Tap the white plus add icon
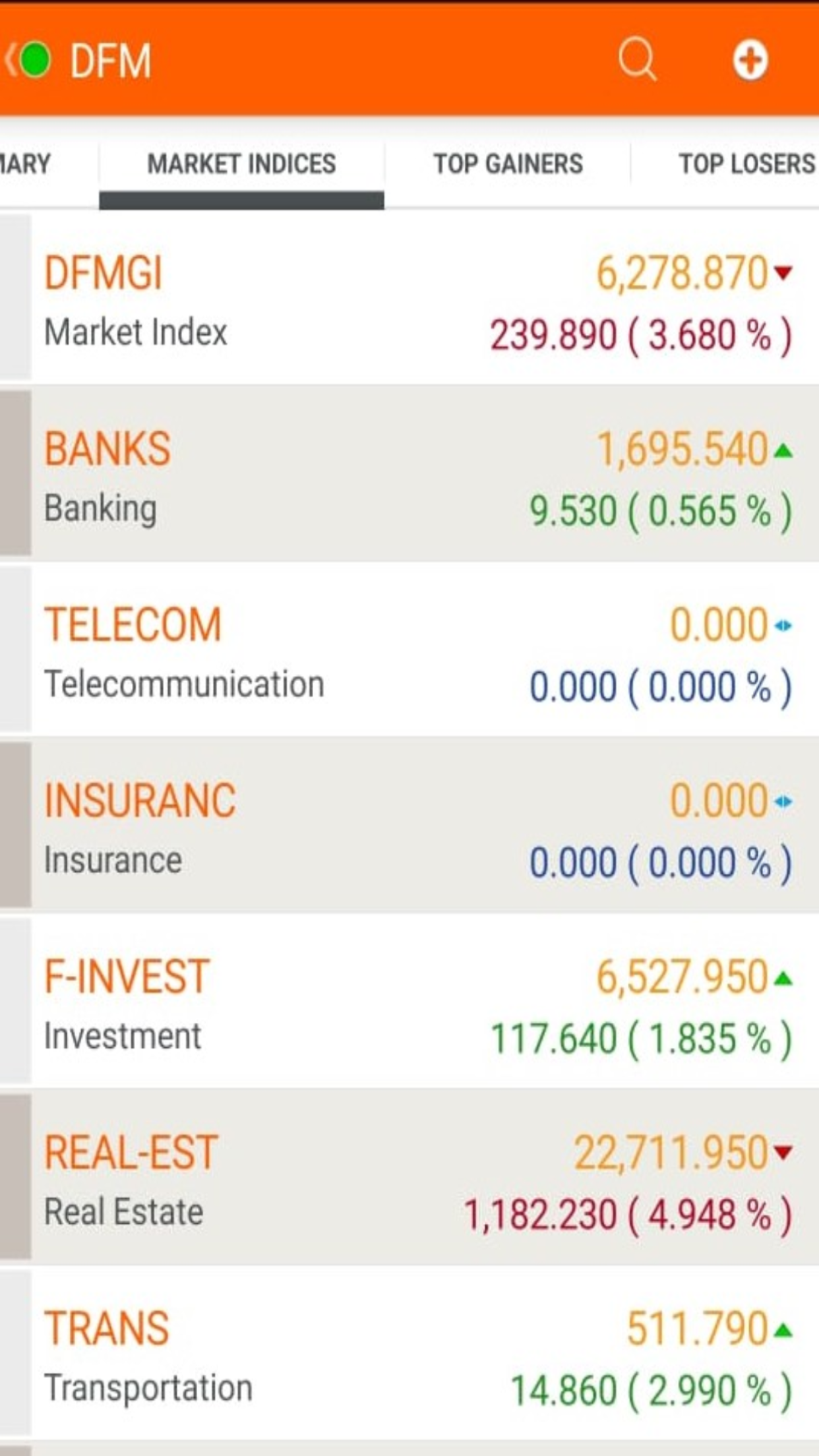This screenshot has height=1456, width=819. (x=750, y=61)
